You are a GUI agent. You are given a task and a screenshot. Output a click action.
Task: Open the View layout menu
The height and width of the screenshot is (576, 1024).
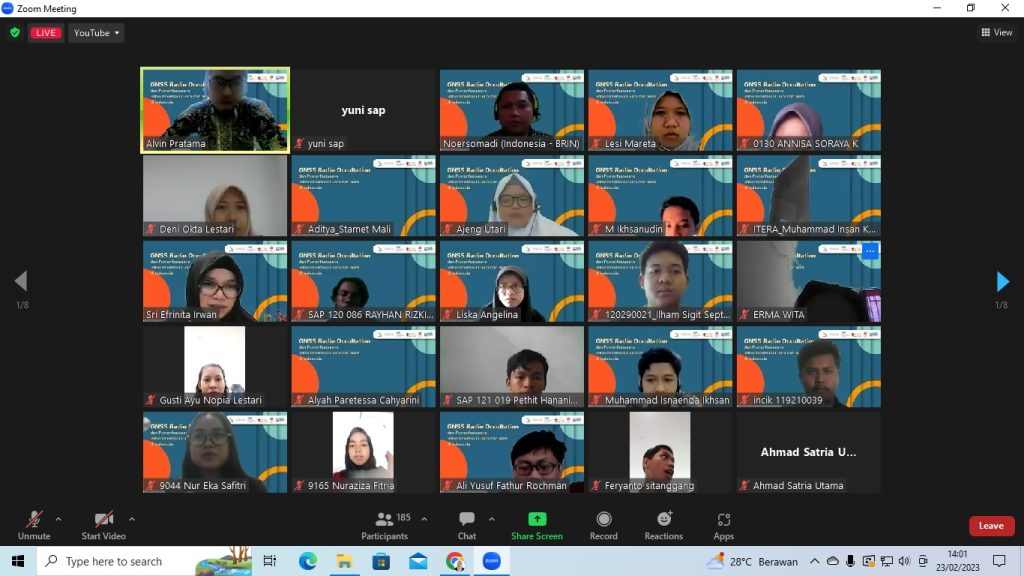[996, 33]
